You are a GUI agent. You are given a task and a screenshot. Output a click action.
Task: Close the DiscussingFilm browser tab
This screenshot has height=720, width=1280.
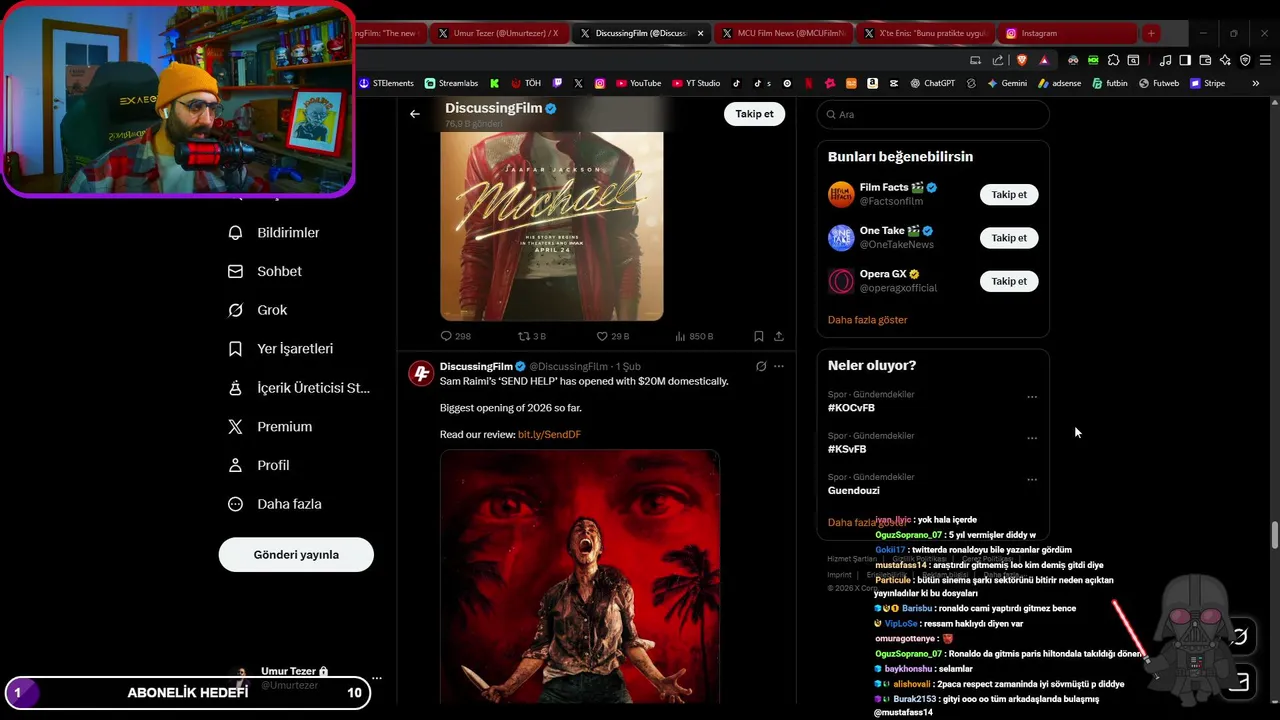[700, 33]
